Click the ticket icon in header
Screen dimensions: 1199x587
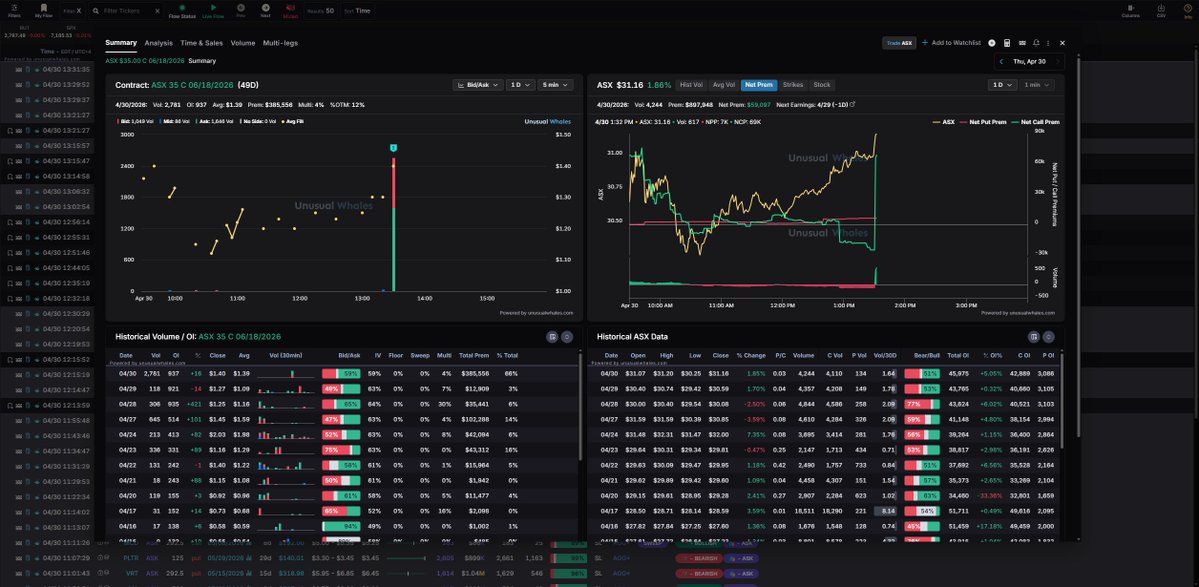pyautogui.click(x=1022, y=44)
